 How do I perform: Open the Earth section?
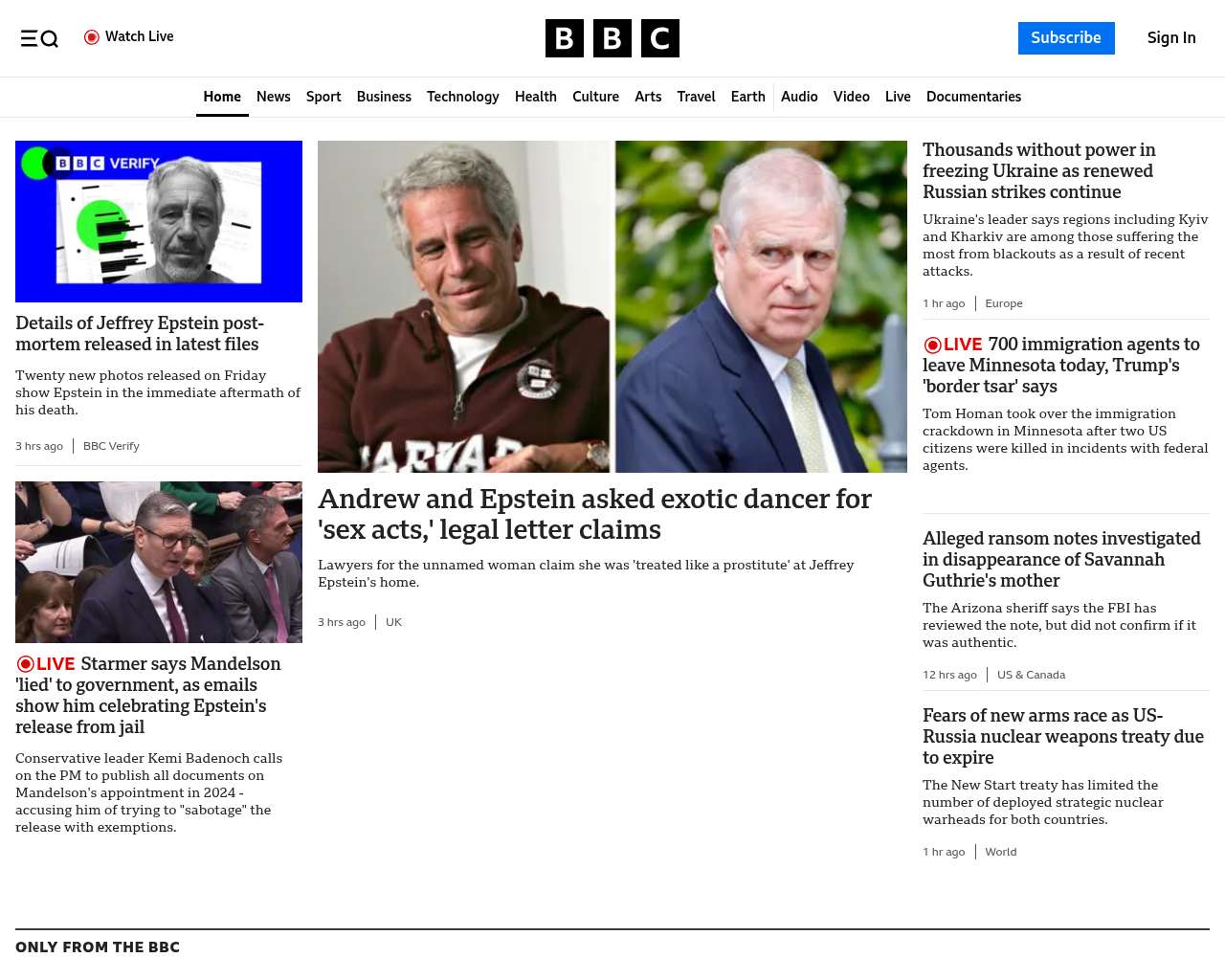coord(747,97)
